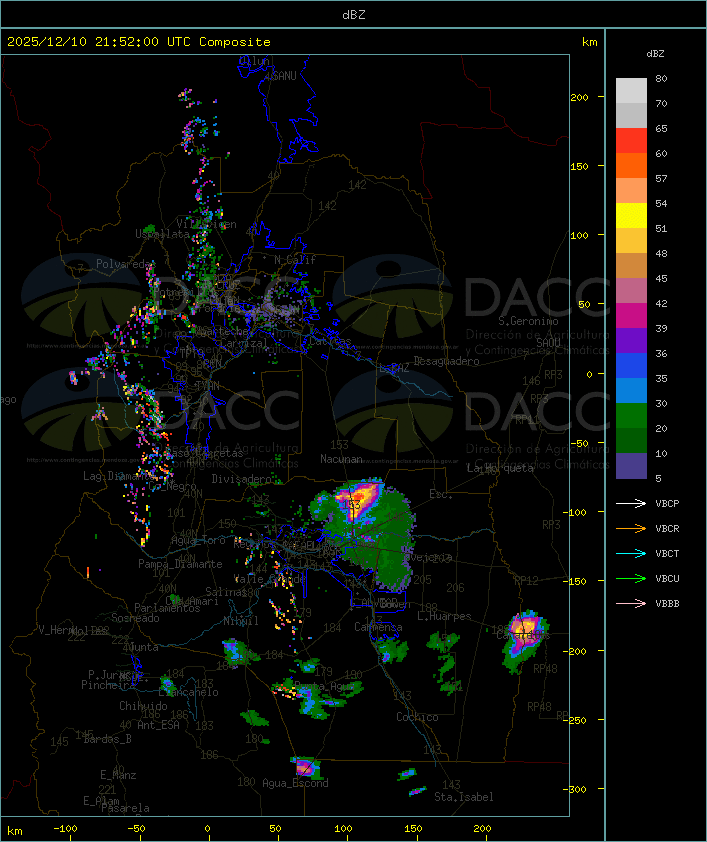This screenshot has width=707, height=842.
Task: Click the 'dBZ' label above color scale
Action: 655,54
